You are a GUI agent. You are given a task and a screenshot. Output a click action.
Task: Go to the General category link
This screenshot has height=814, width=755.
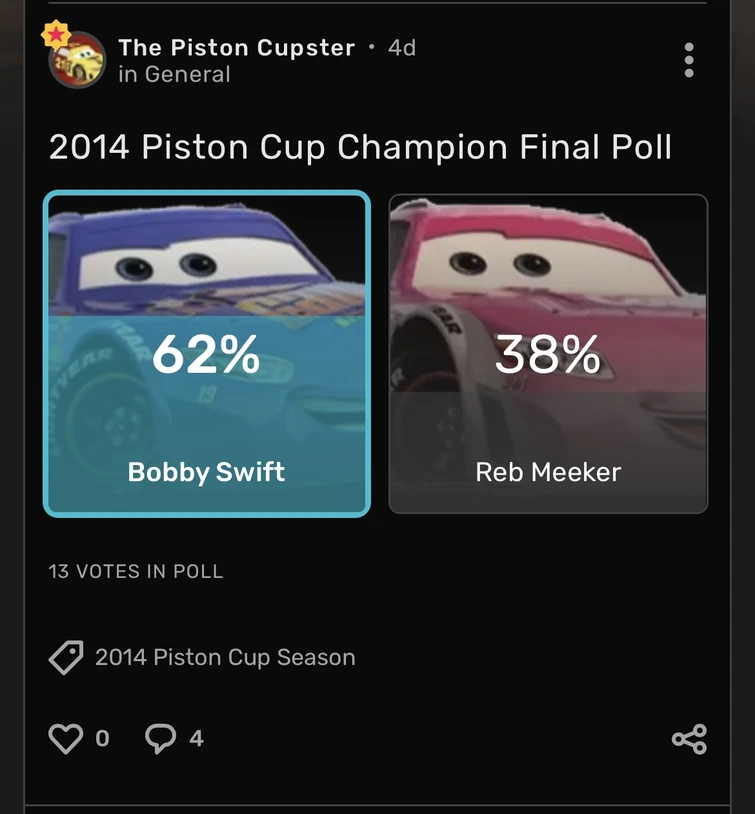coord(187,75)
